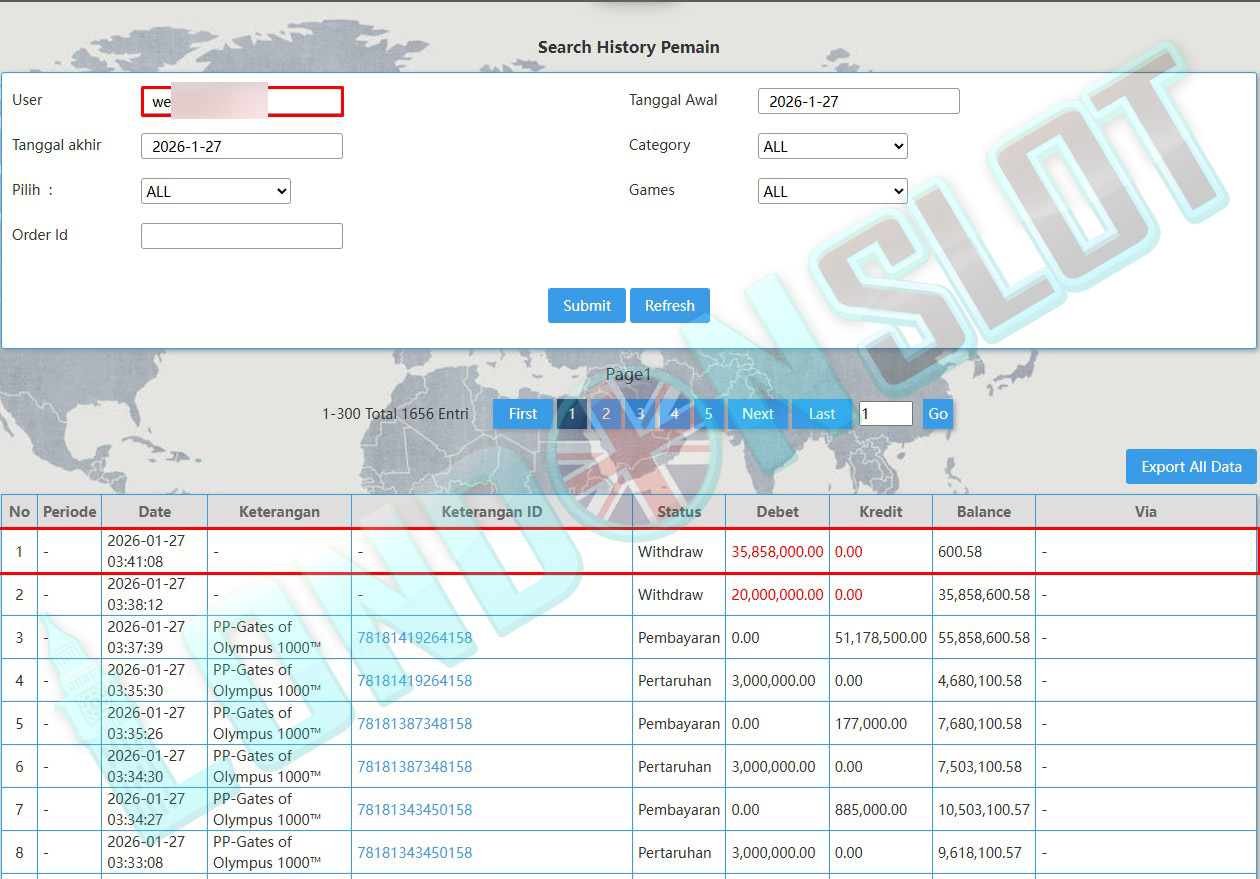Click the Order Id input field
The image size is (1260, 879).
[x=241, y=236]
